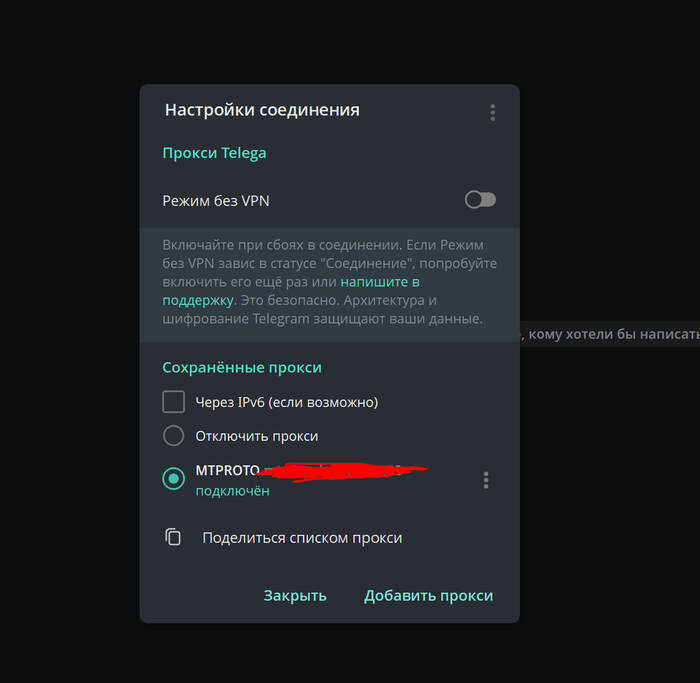
Task: Enable the Через IPv6 checkbox
Action: [x=174, y=402]
